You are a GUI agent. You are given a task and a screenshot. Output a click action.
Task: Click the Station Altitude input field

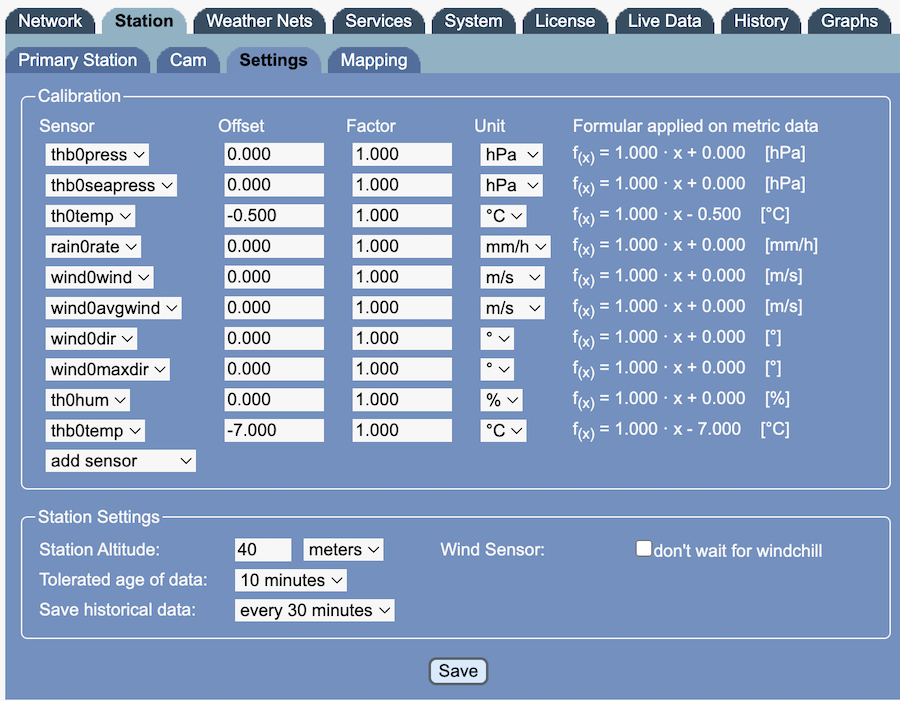coord(263,550)
